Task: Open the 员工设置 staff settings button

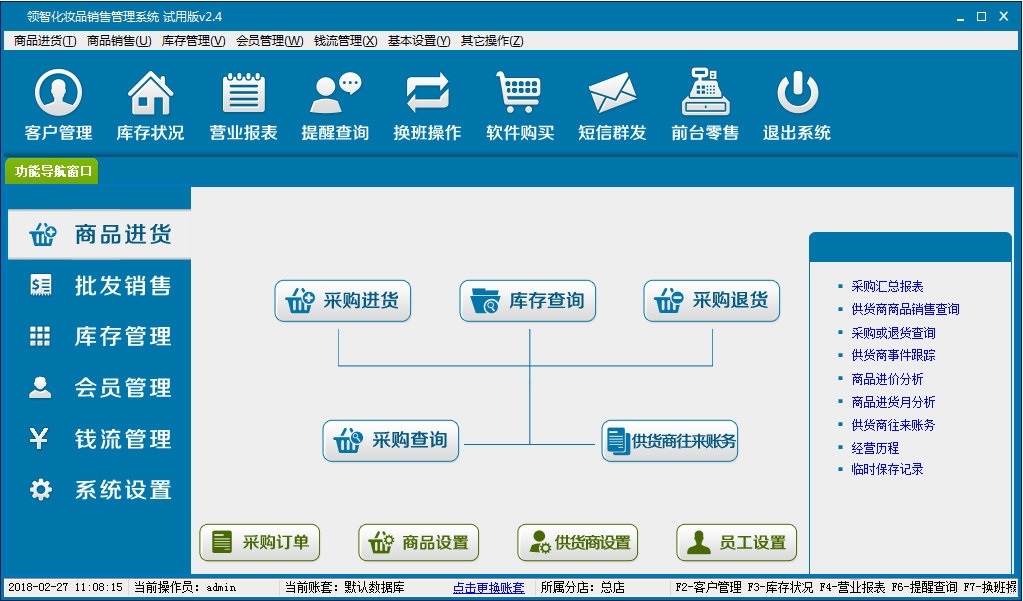Action: (x=737, y=542)
